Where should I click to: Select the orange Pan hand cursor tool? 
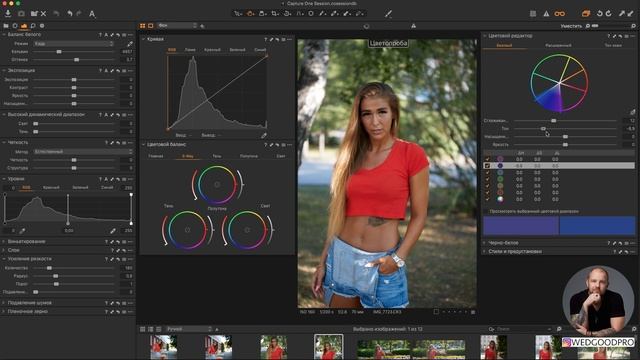click(x=250, y=14)
